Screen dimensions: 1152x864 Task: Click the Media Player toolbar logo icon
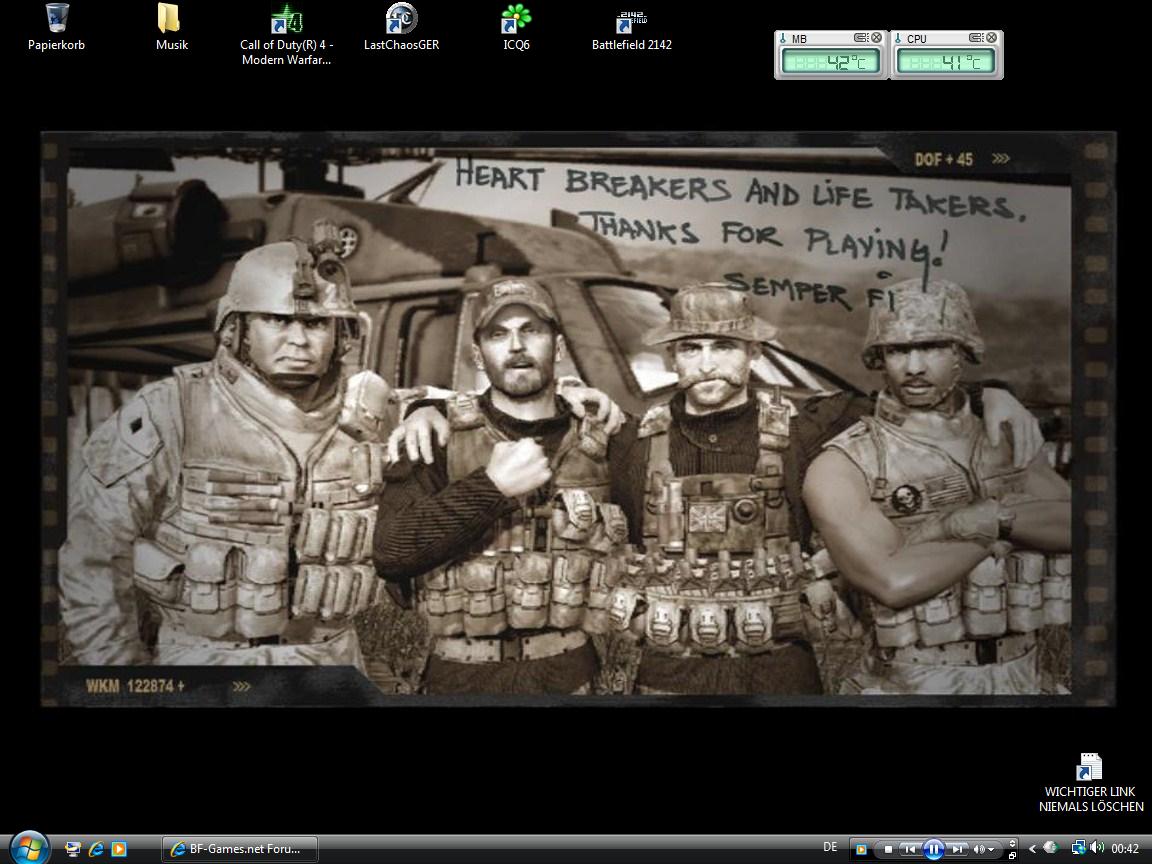click(x=861, y=850)
